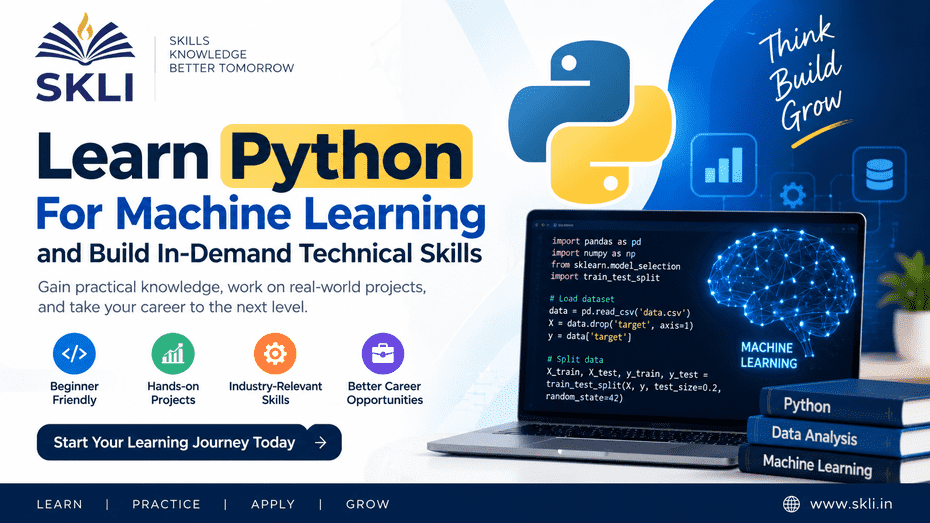Screen dimensions: 930x523
Task: Click the orange gear Industry-Relevant Skills icon
Action: (x=275, y=353)
